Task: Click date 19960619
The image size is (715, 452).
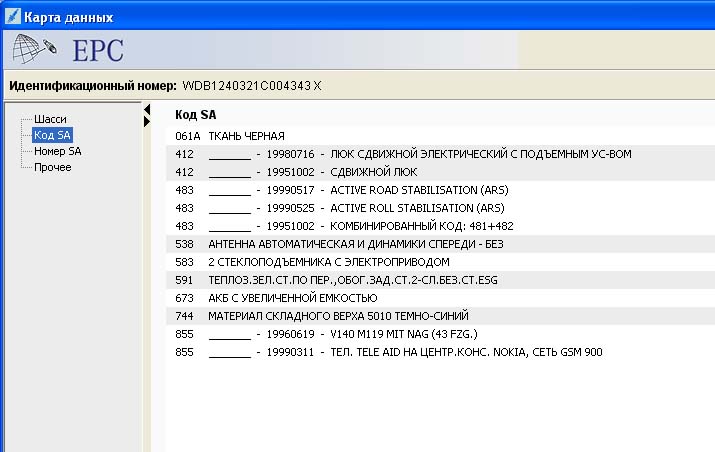Action: click(290, 334)
